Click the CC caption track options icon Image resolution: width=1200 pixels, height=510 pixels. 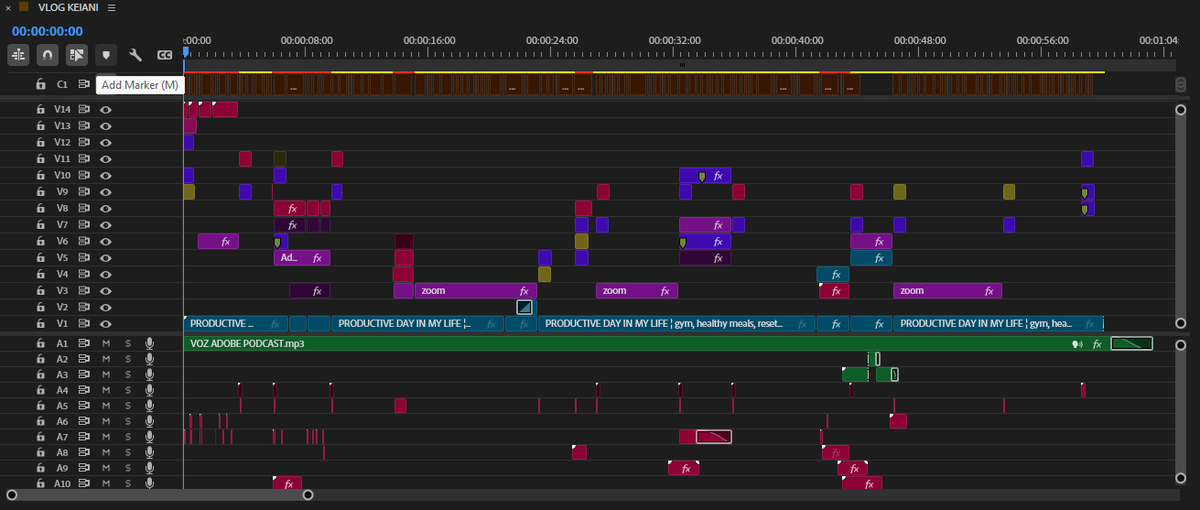pos(165,55)
